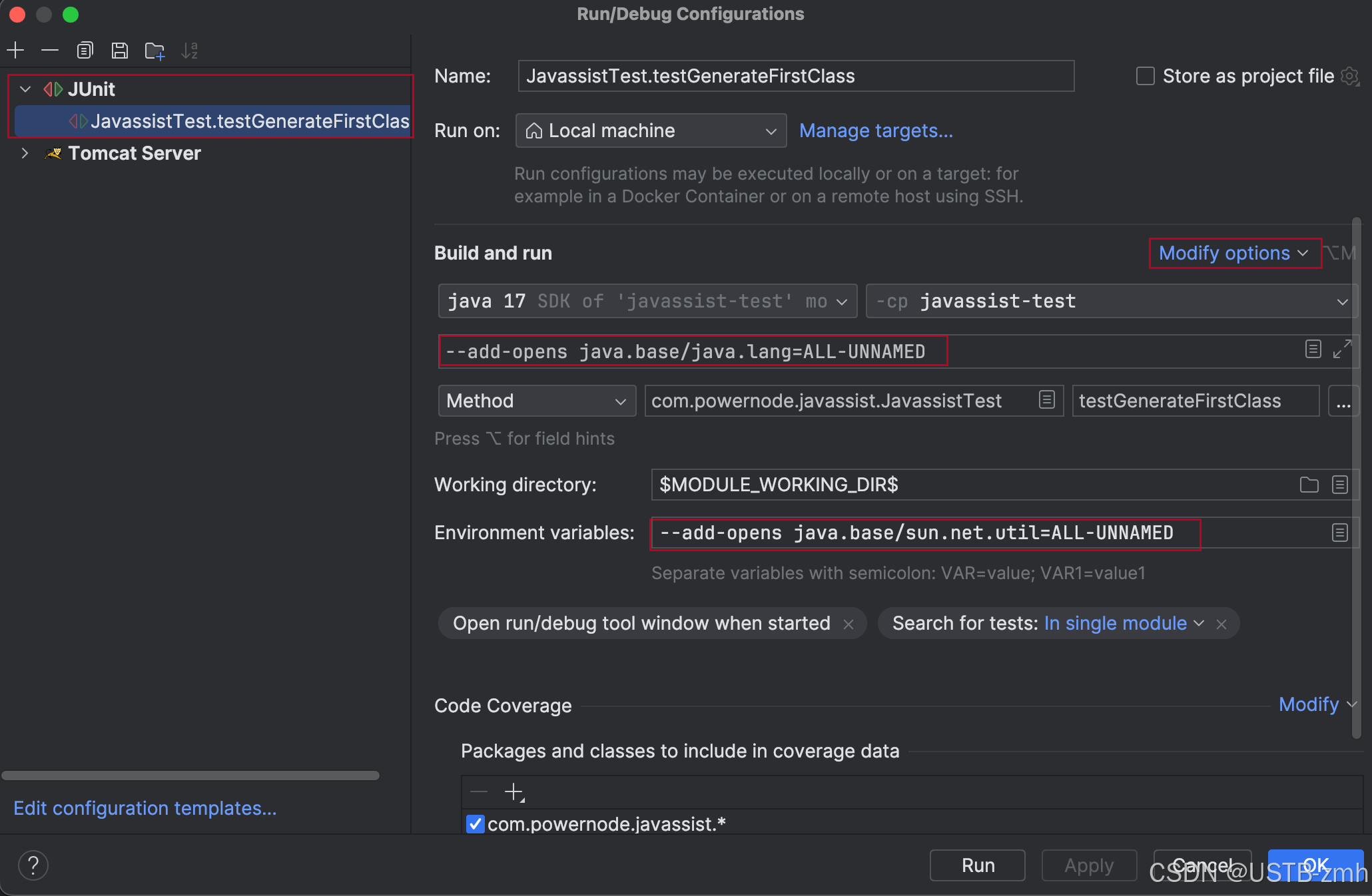Select the Tomcat Server tree item
This screenshot has width=1372, height=896.
tap(134, 153)
